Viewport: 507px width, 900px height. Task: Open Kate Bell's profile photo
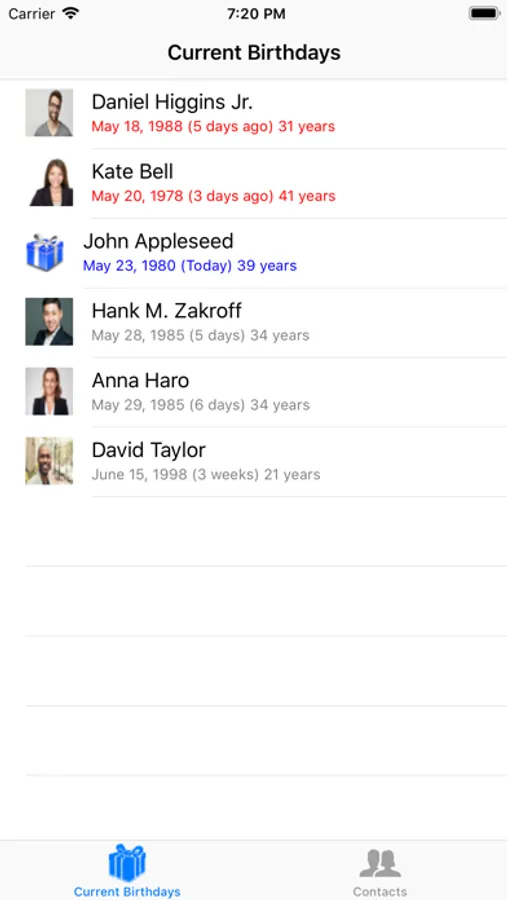(x=49, y=183)
